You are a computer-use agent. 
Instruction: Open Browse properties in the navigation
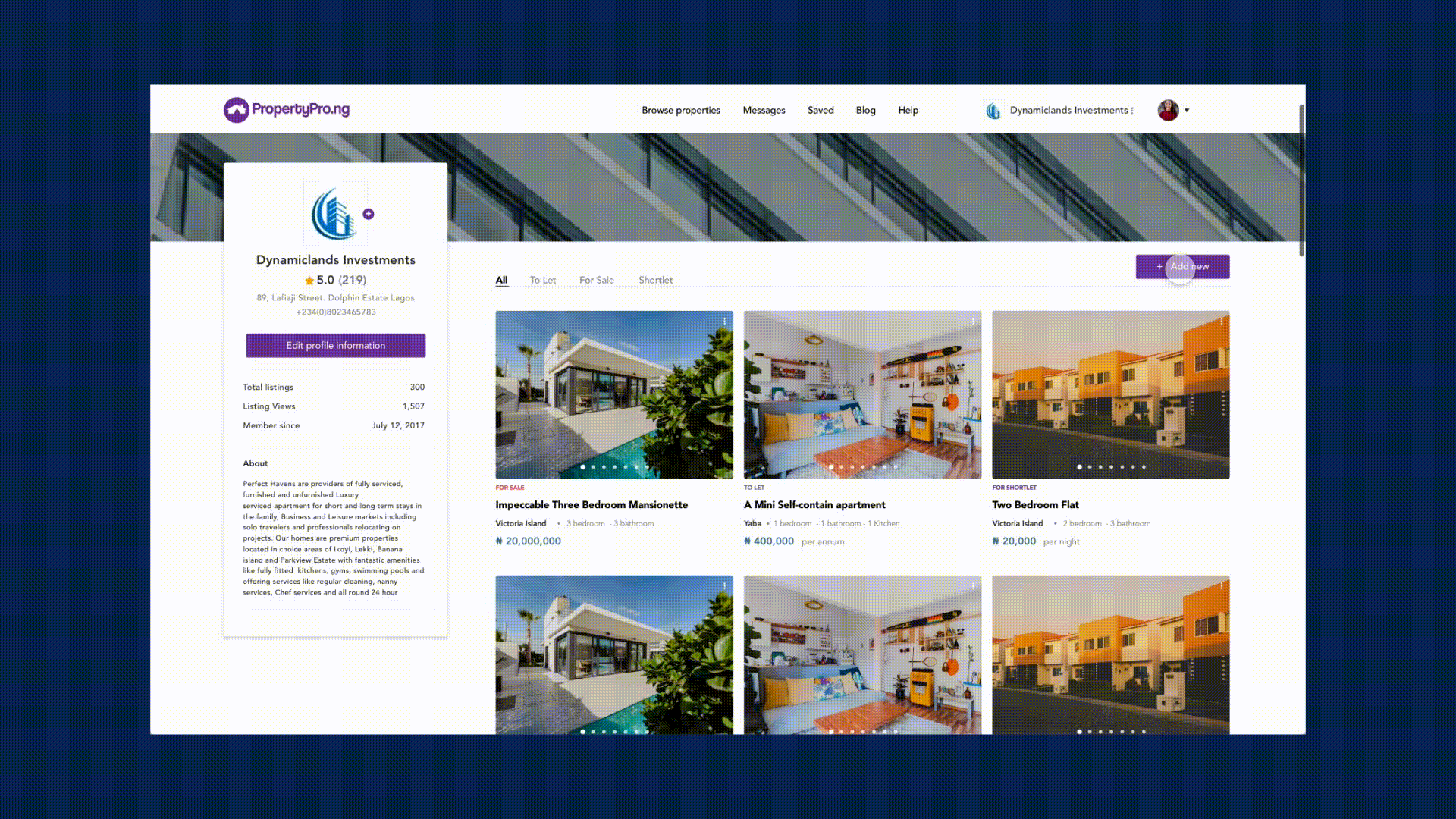[x=680, y=110]
